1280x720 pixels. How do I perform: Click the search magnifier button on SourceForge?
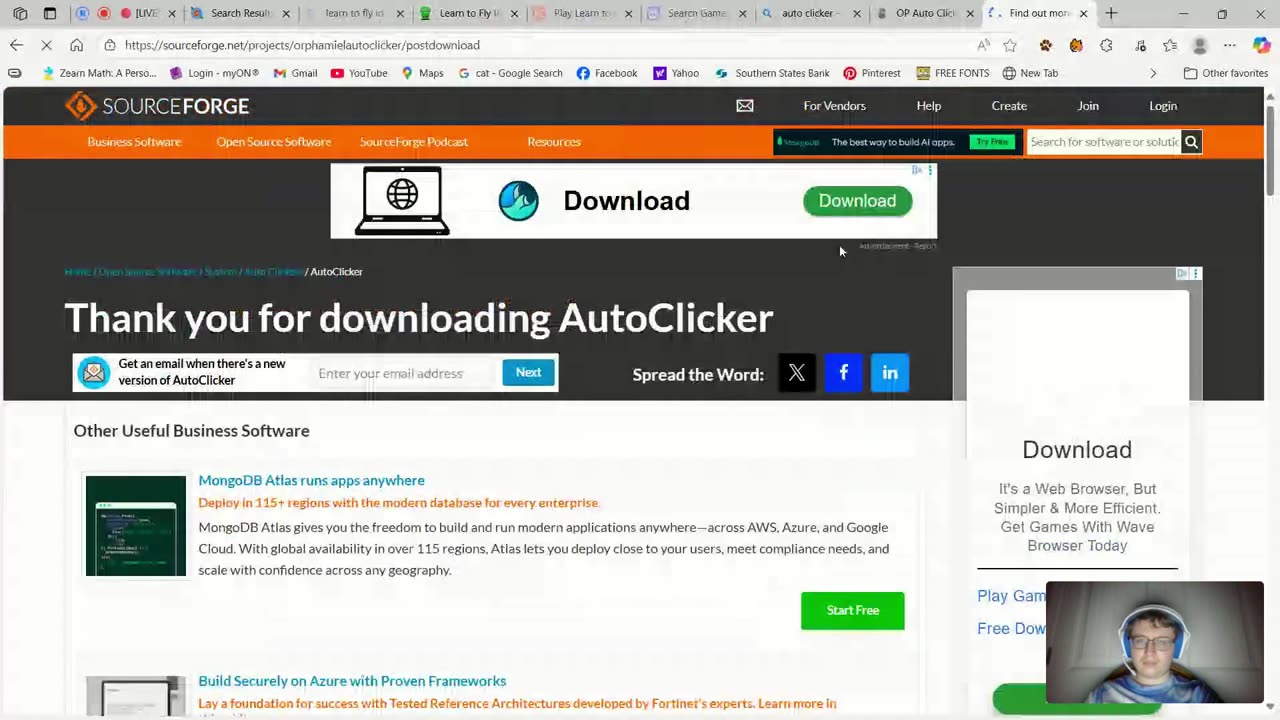[x=1191, y=142]
